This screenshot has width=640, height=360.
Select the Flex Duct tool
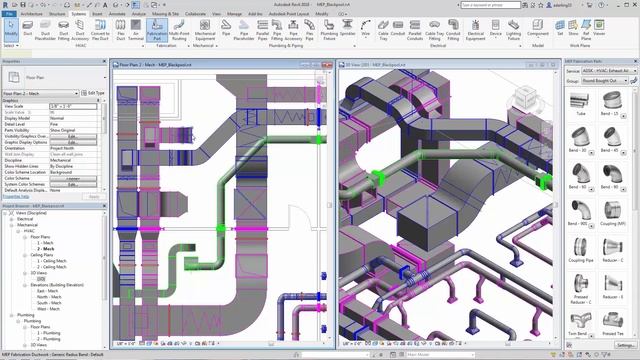[120, 30]
